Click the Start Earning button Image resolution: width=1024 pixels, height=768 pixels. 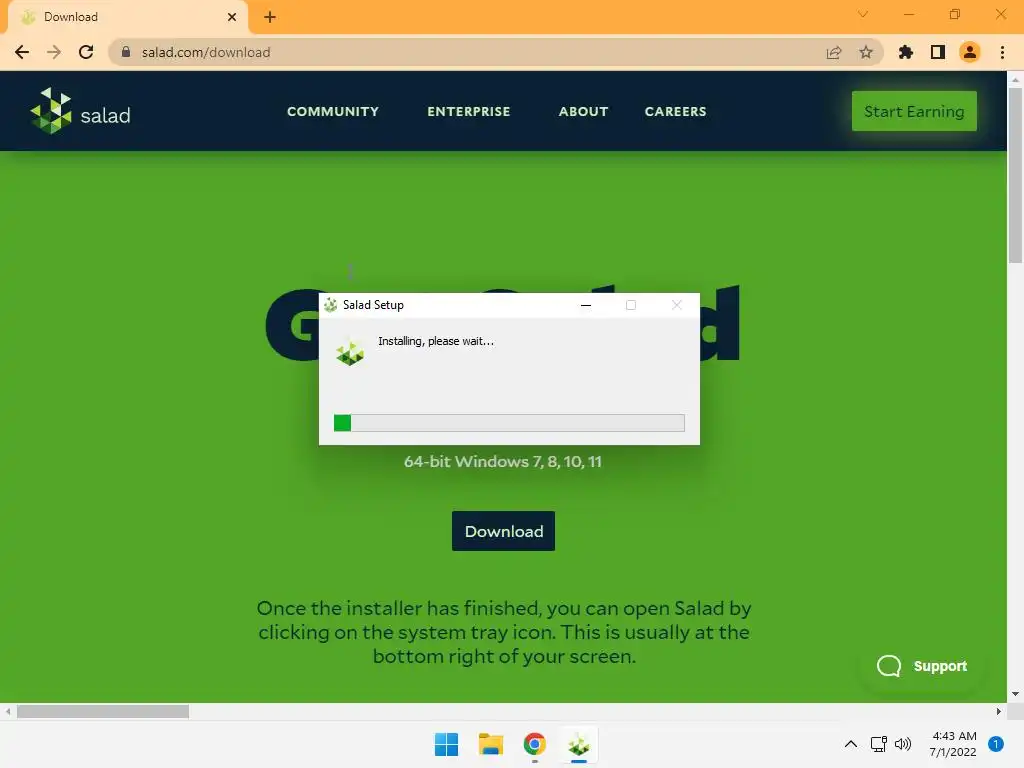pos(914,111)
